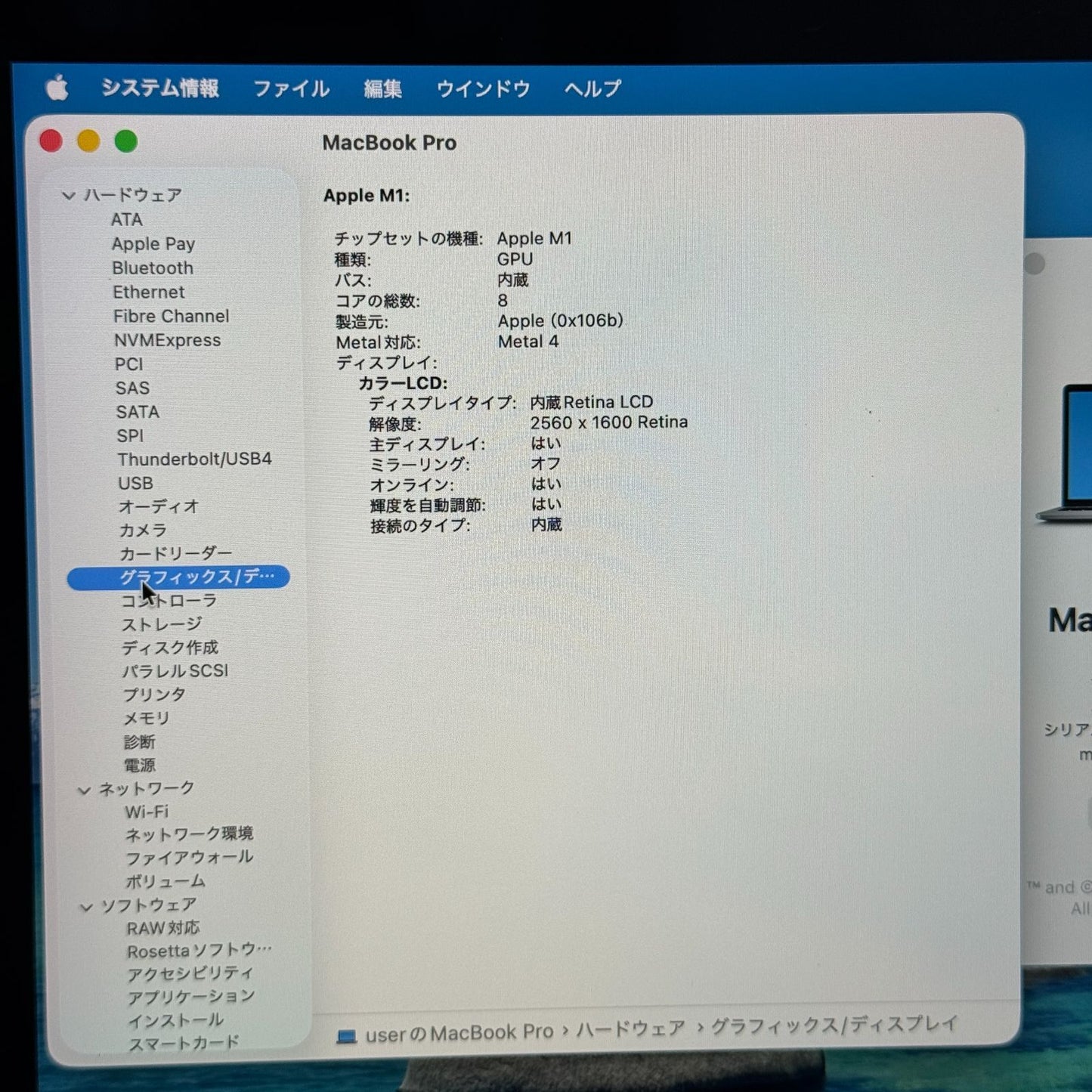Collapse the ソフトウェア section
The image size is (1092, 1092).
click(x=86, y=907)
